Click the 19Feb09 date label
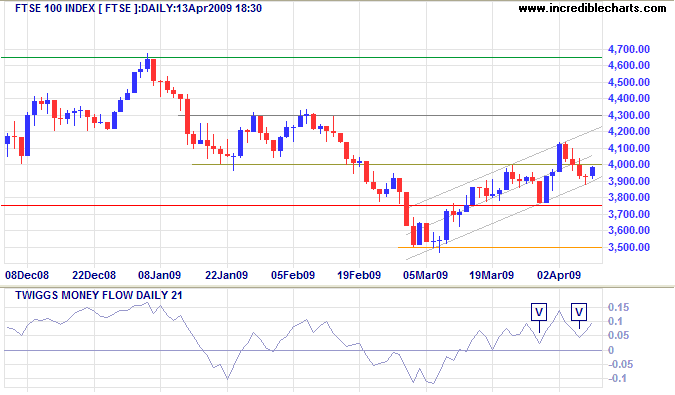Viewport: 675px width, 395px height. [x=359, y=275]
